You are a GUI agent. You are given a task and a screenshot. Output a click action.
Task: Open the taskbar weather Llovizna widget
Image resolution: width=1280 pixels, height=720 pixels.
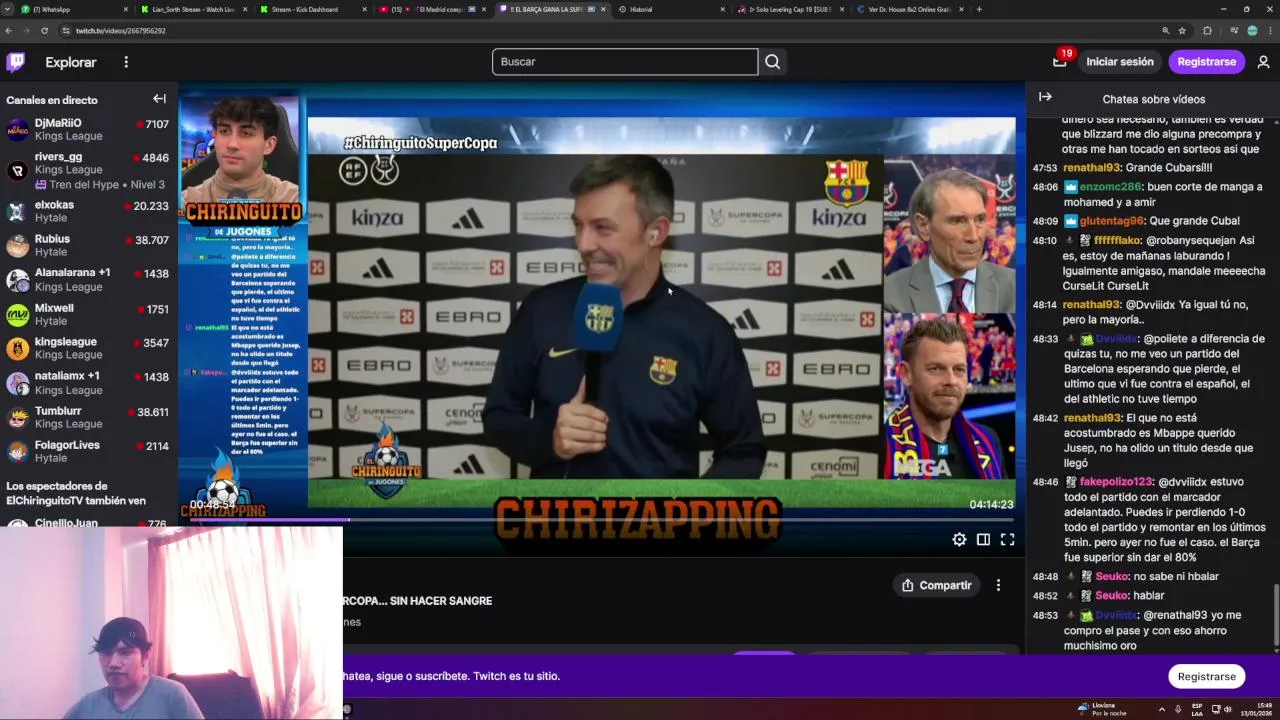1102,709
